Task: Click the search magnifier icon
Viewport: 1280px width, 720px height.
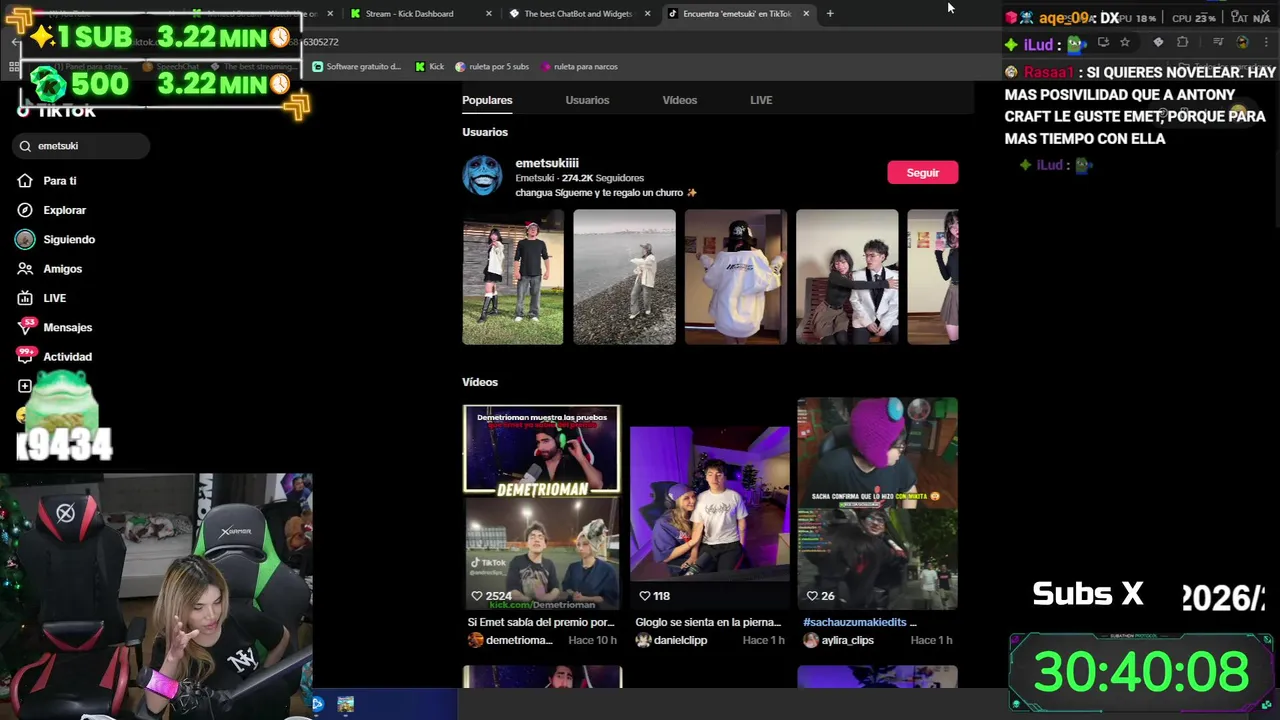Action: coord(26,146)
